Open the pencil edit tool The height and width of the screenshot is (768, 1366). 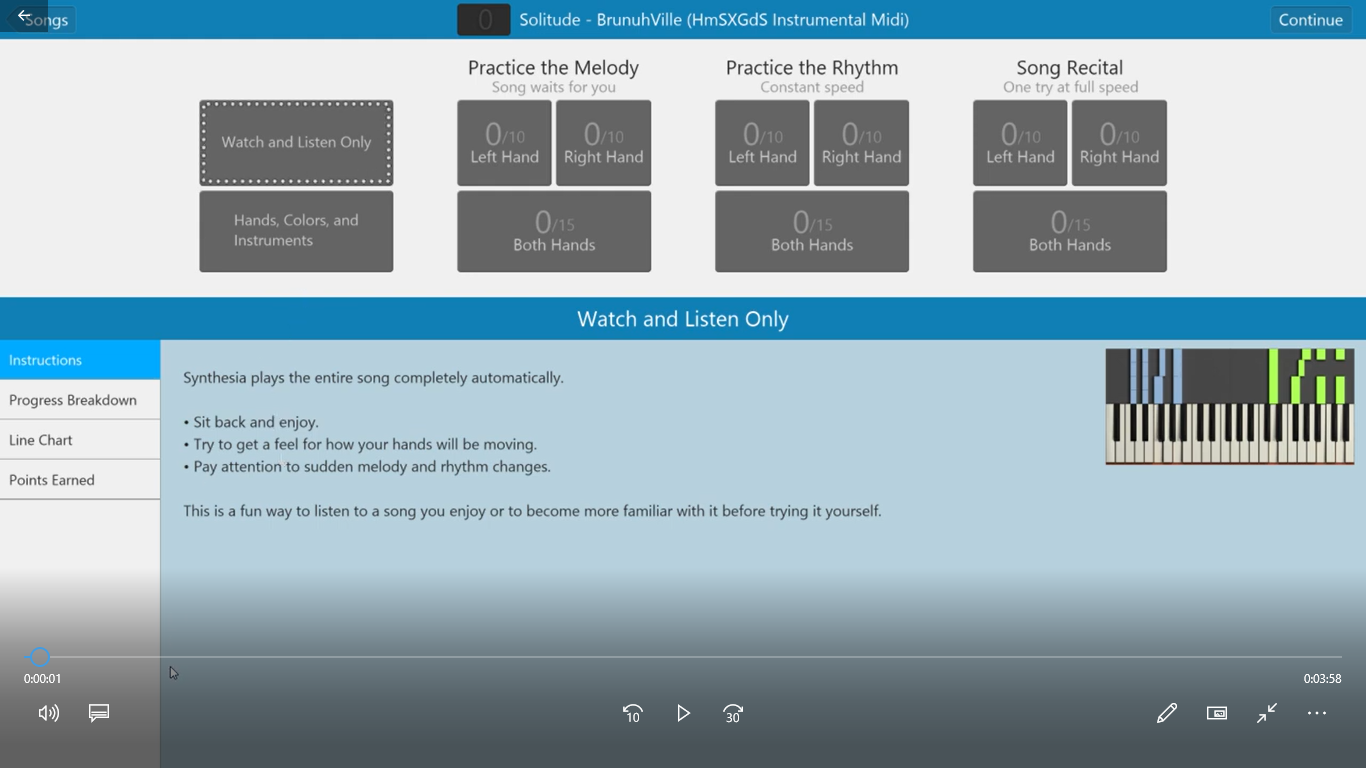point(1167,713)
